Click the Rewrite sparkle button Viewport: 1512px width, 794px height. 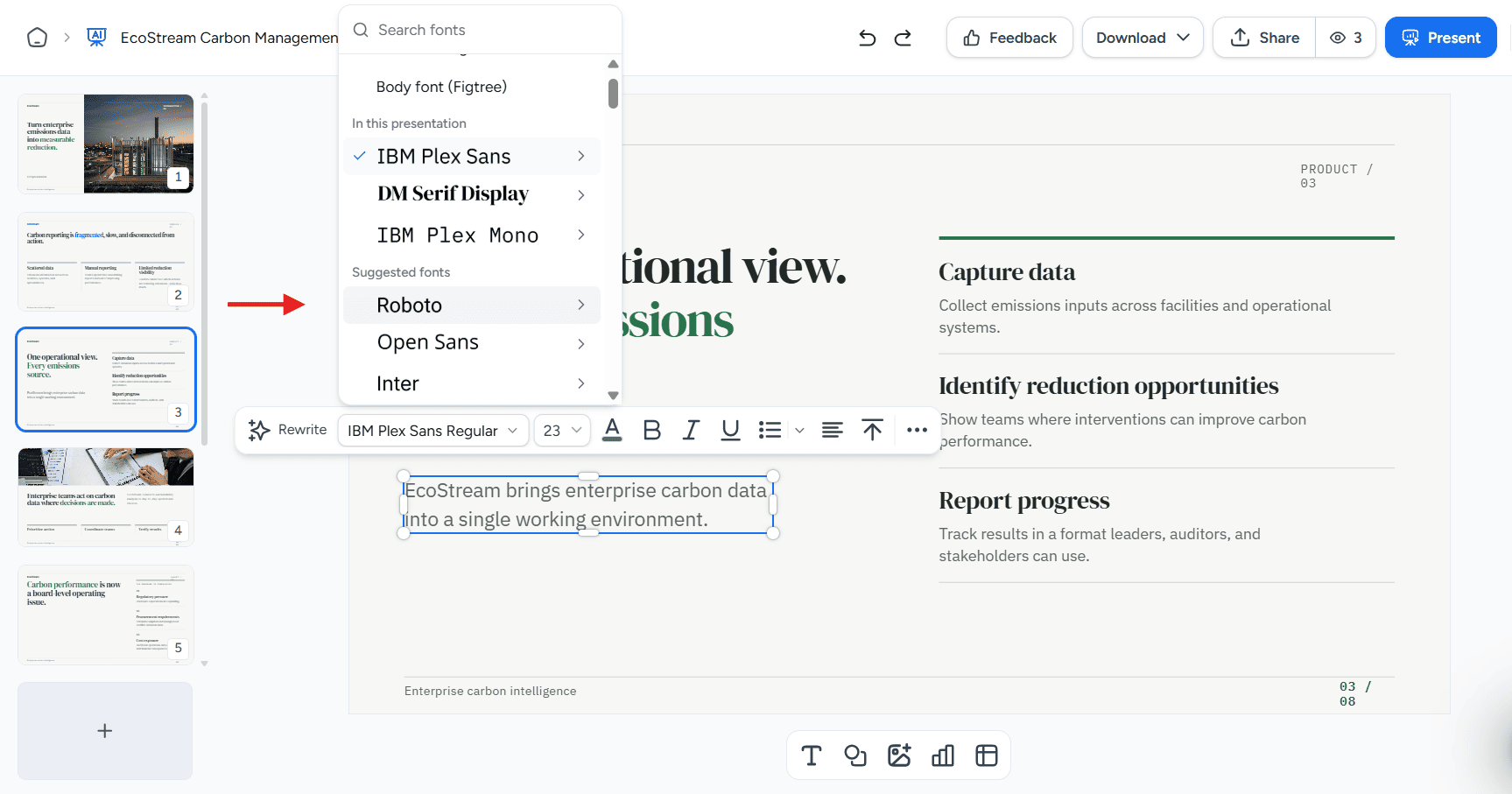click(x=287, y=430)
